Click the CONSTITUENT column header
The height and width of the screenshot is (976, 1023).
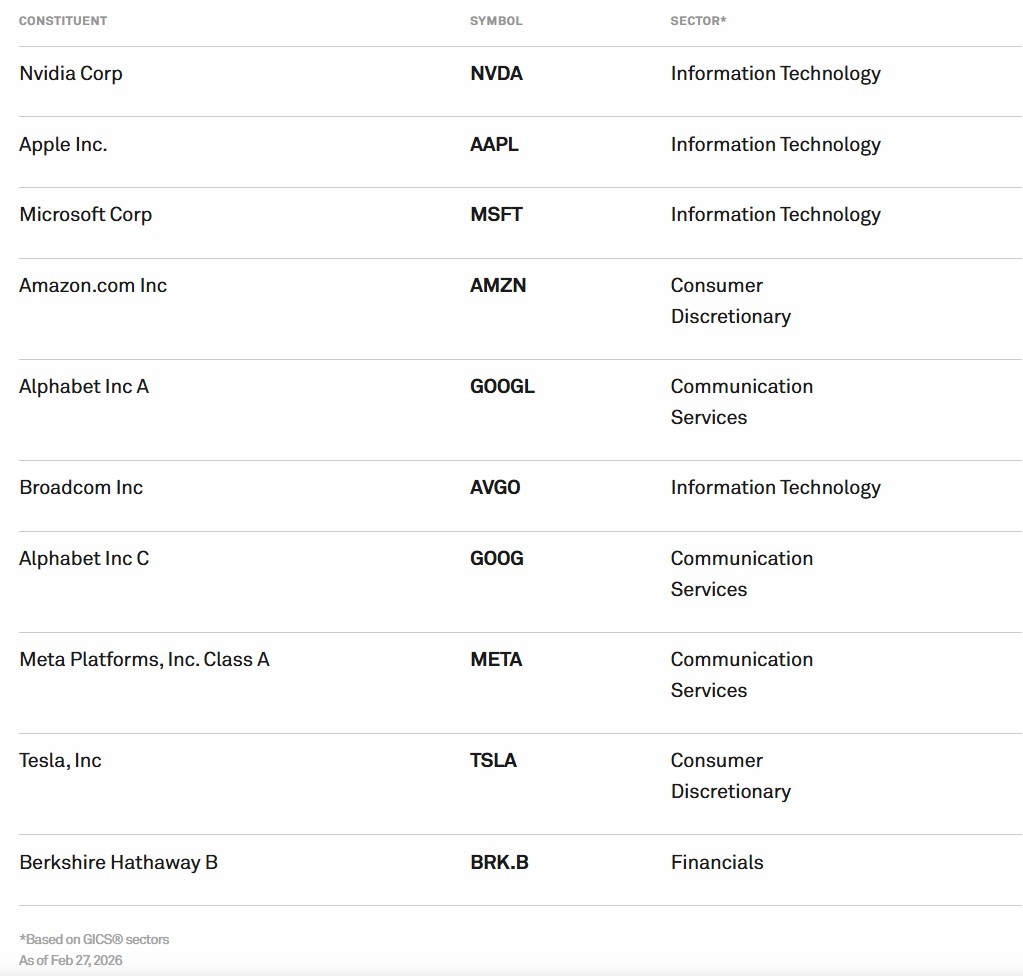pyautogui.click(x=63, y=21)
